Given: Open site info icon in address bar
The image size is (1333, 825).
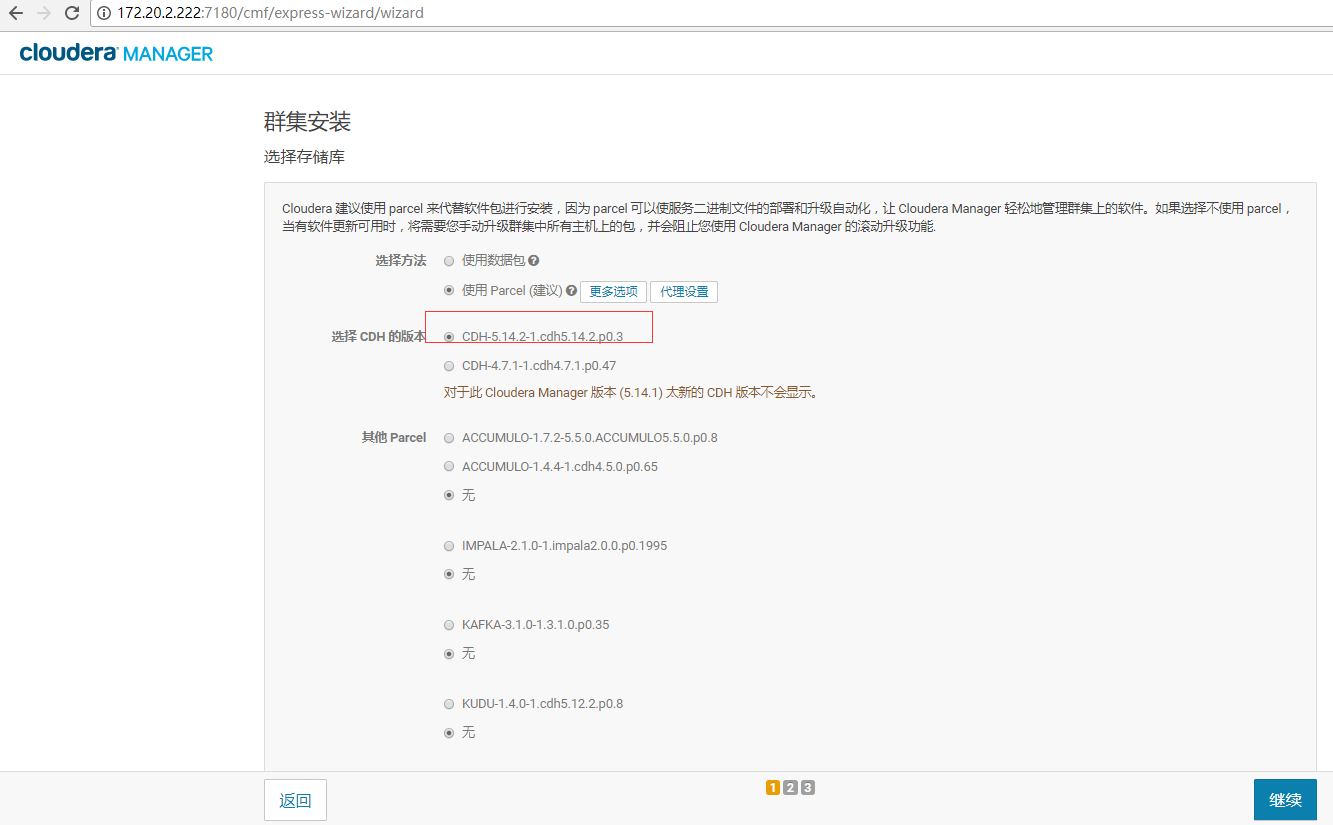Looking at the screenshot, I should (x=106, y=13).
